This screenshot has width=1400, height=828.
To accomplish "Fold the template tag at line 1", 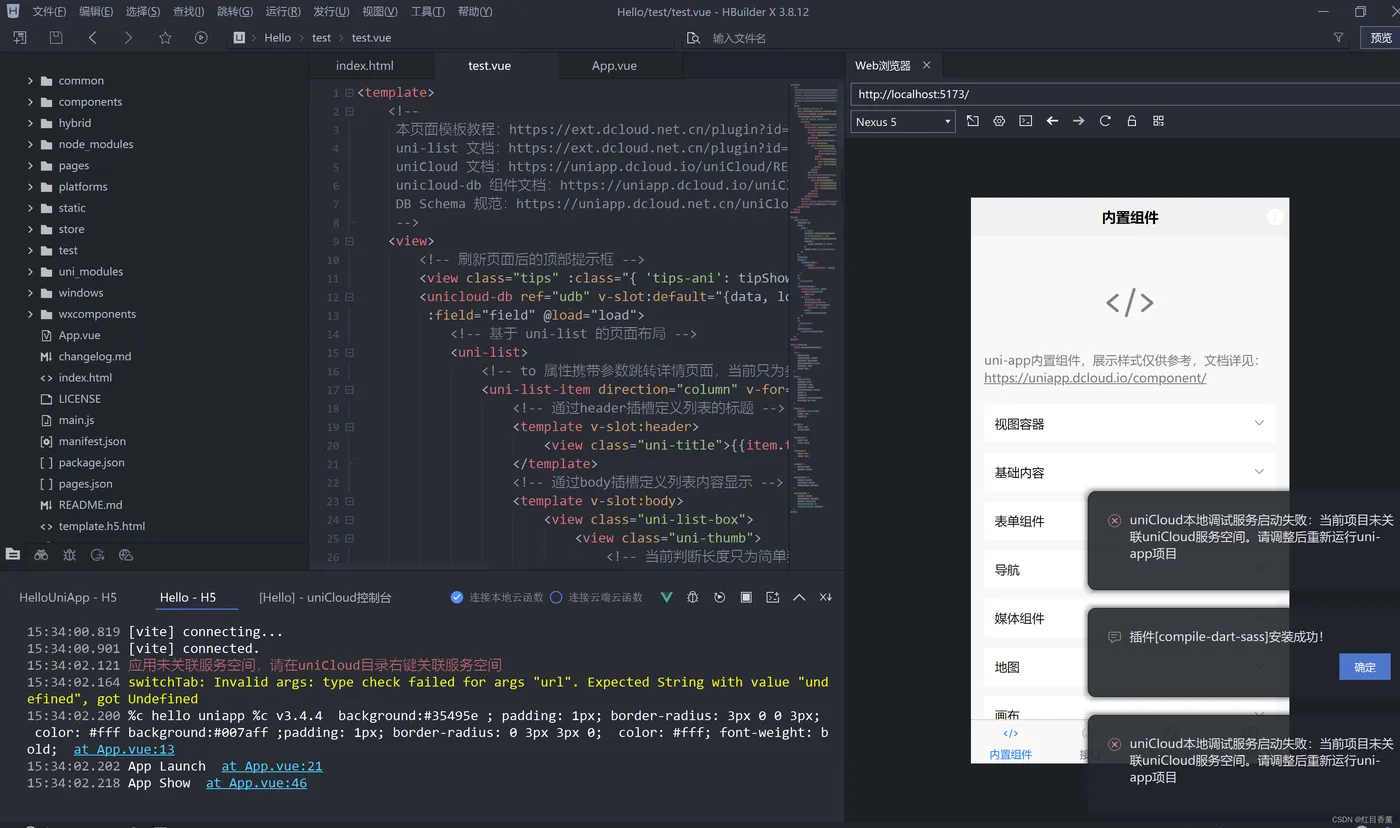I will 349,93.
